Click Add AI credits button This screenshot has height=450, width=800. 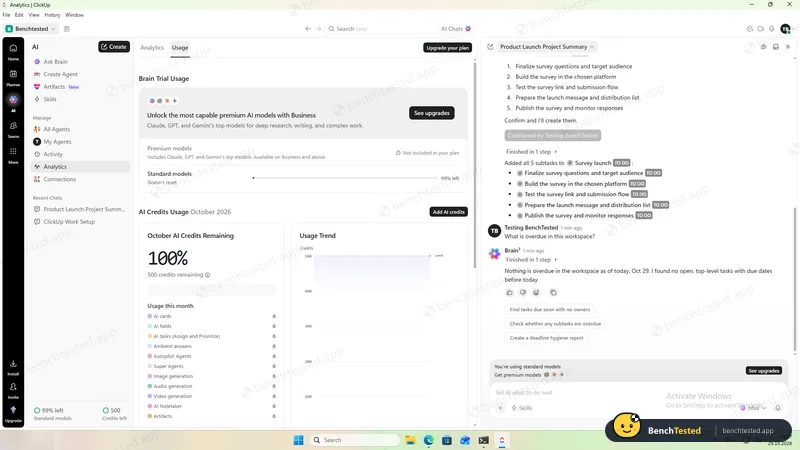tap(448, 212)
